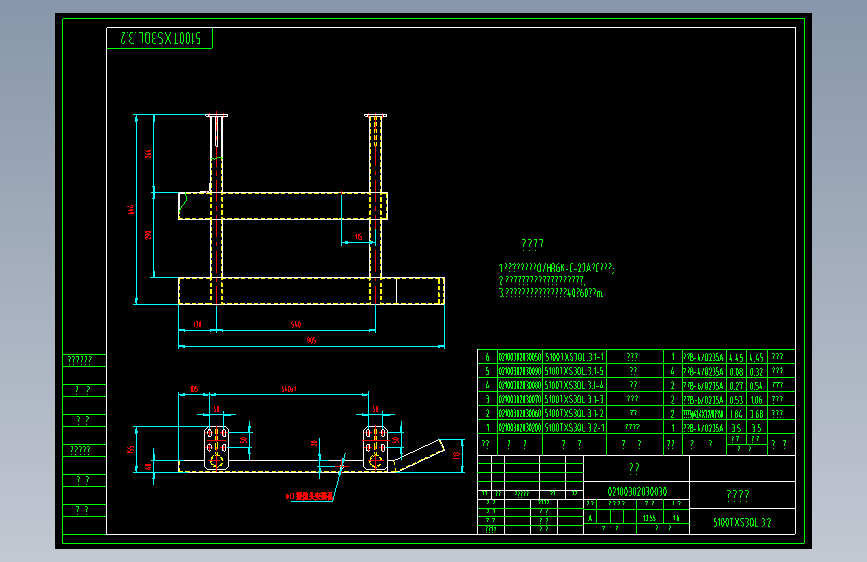Select the tall vertical dimension left of upper view

131,210
